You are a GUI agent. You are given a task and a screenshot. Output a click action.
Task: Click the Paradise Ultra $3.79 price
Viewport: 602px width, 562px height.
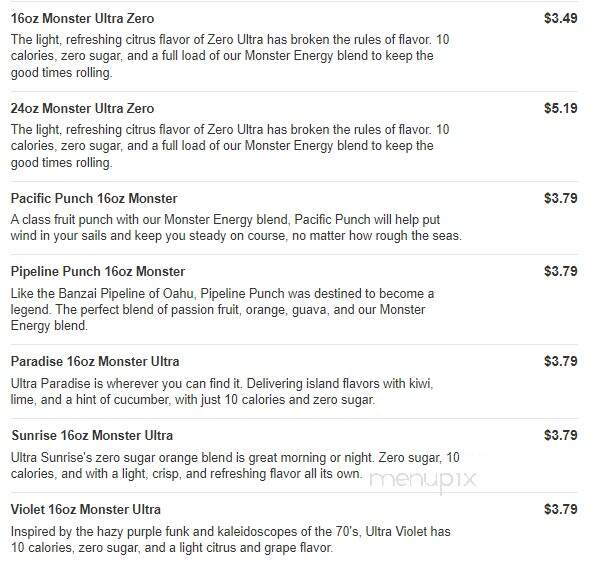(561, 361)
